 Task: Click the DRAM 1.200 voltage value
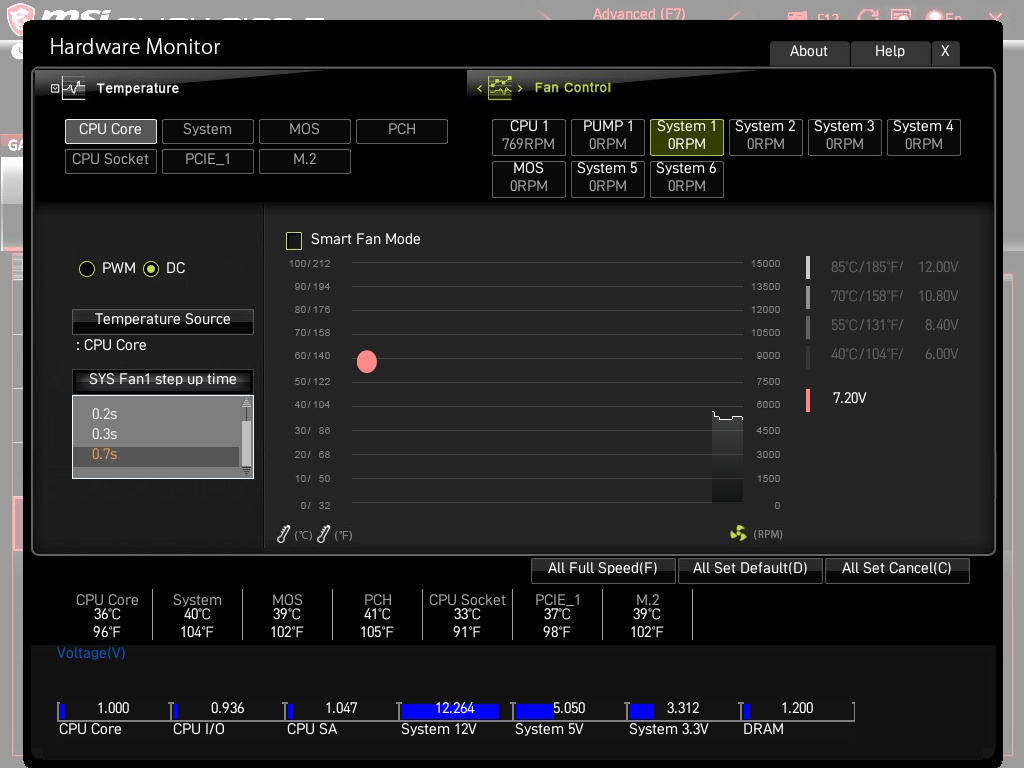click(797, 709)
